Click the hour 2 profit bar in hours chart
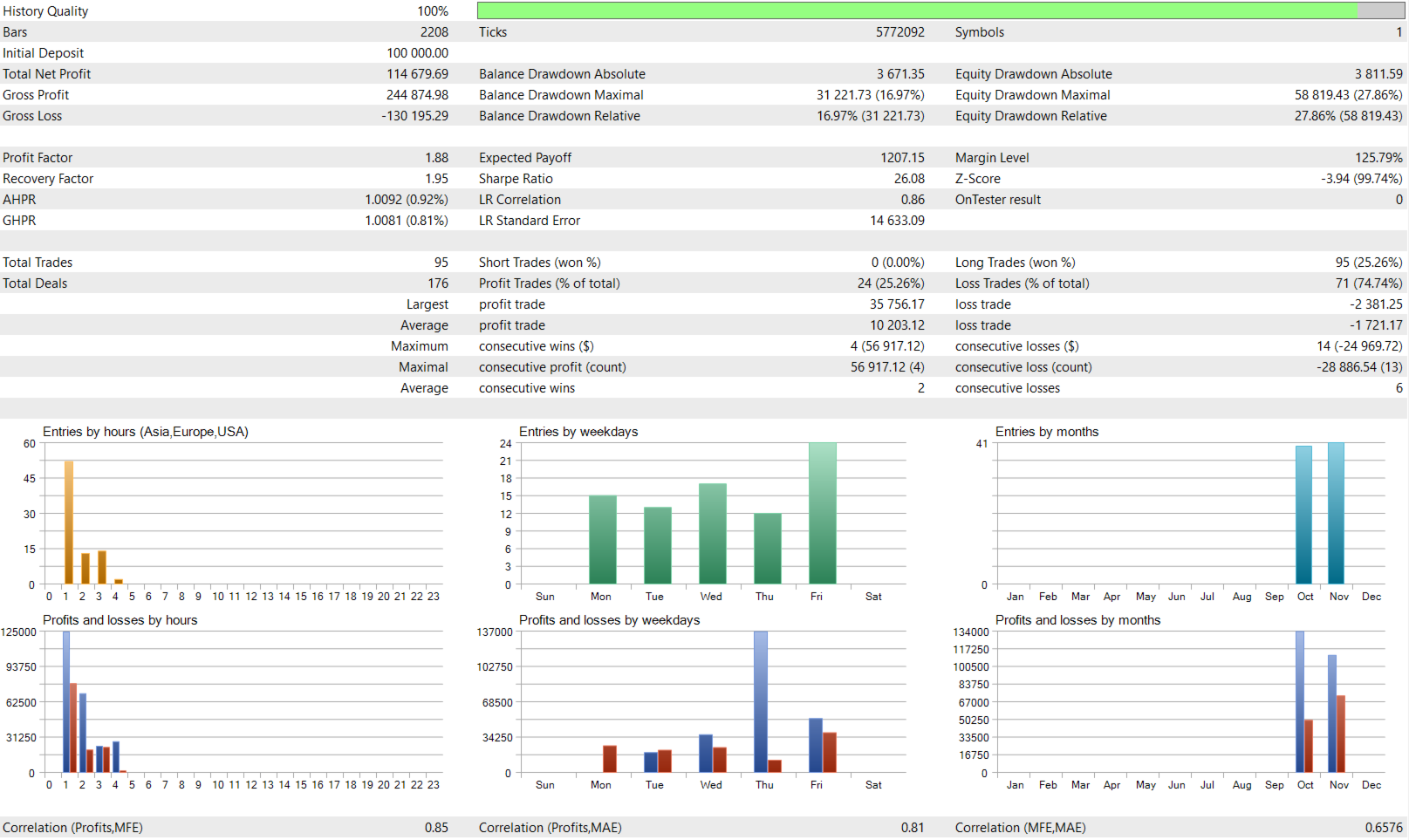This screenshot has width=1409, height=840. coord(83,734)
